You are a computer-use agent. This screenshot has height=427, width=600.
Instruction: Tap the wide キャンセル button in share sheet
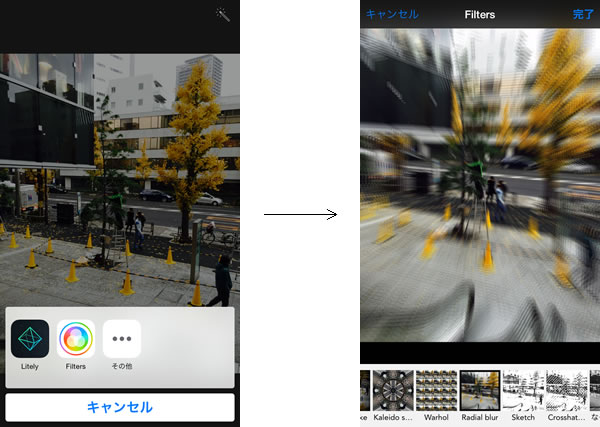(120, 407)
